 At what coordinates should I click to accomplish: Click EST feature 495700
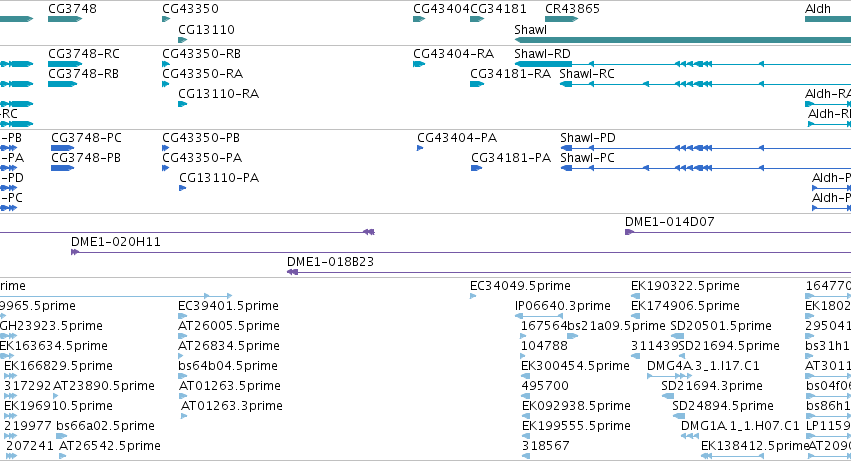coord(545,387)
